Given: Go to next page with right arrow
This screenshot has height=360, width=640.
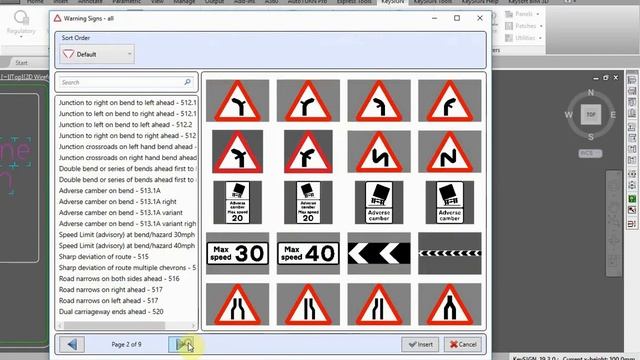Looking at the screenshot, I should (181, 344).
